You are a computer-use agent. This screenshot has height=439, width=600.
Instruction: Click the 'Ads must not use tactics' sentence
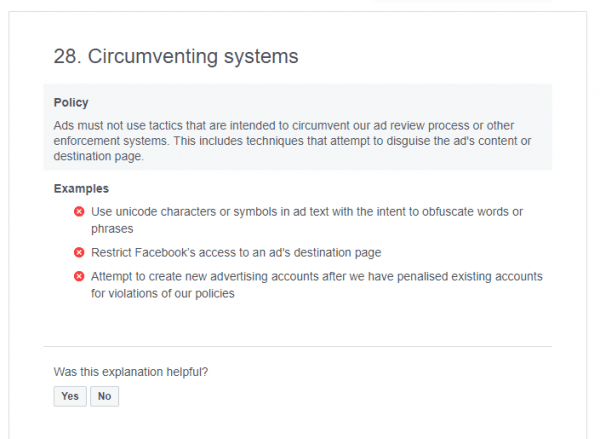(x=284, y=126)
